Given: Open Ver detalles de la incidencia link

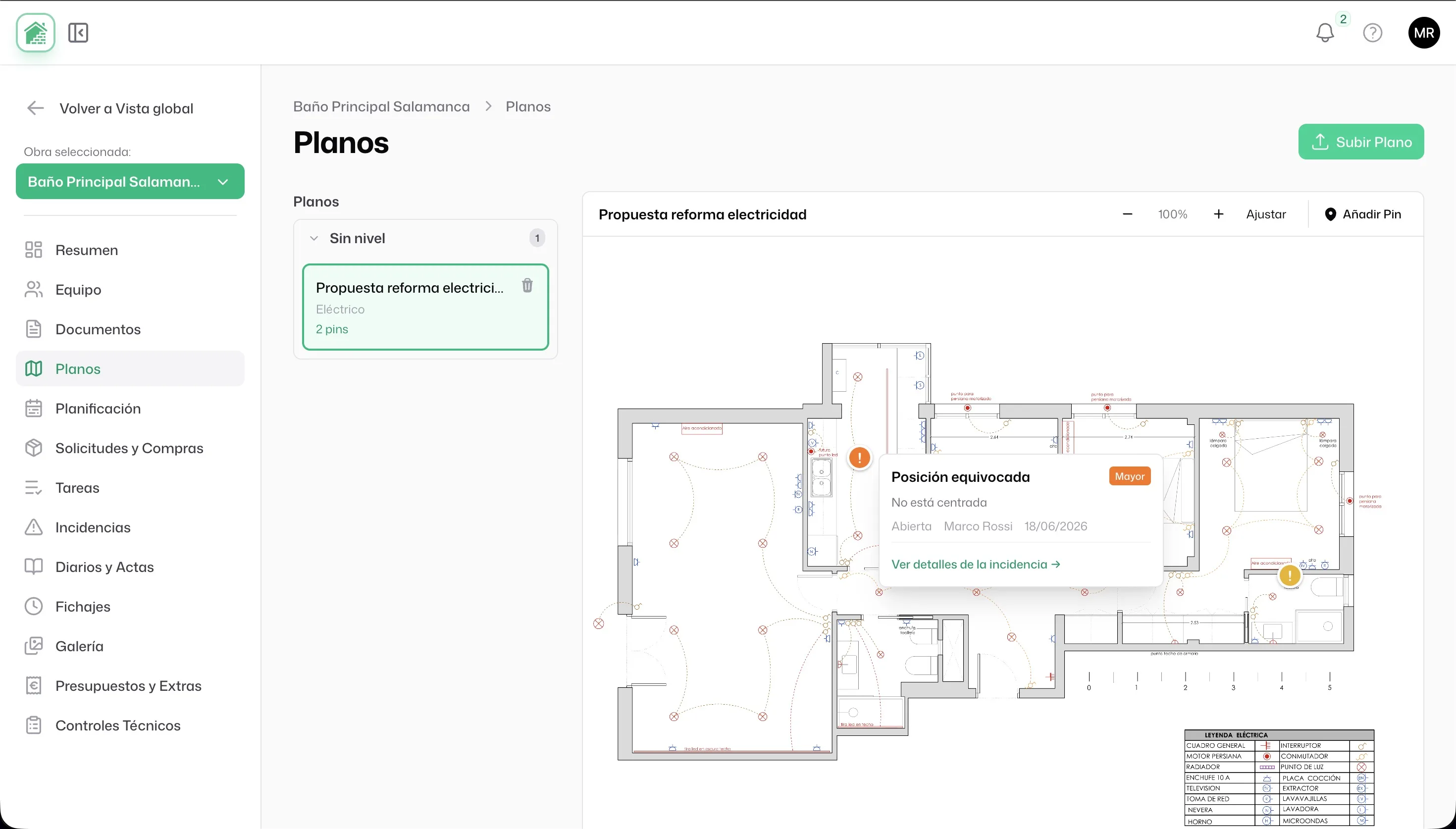Looking at the screenshot, I should [976, 564].
